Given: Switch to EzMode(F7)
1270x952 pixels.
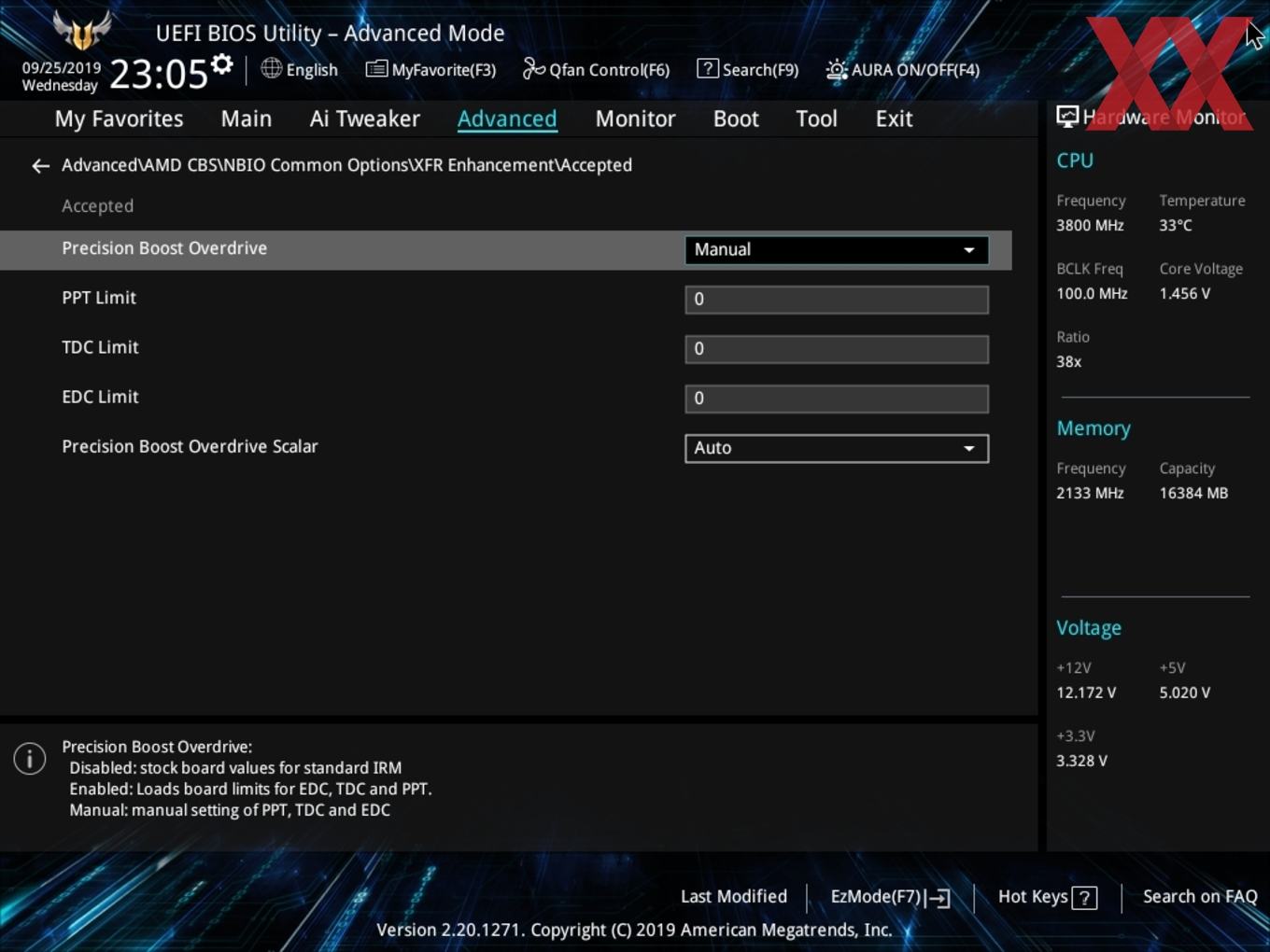Looking at the screenshot, I should [890, 897].
